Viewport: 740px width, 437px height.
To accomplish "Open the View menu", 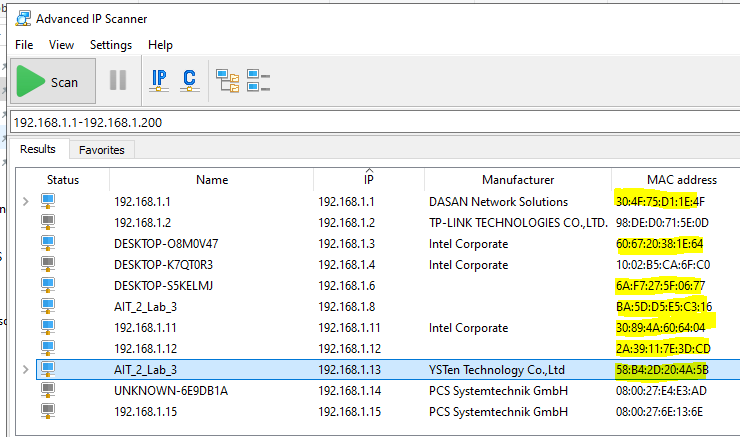I will (x=61, y=45).
